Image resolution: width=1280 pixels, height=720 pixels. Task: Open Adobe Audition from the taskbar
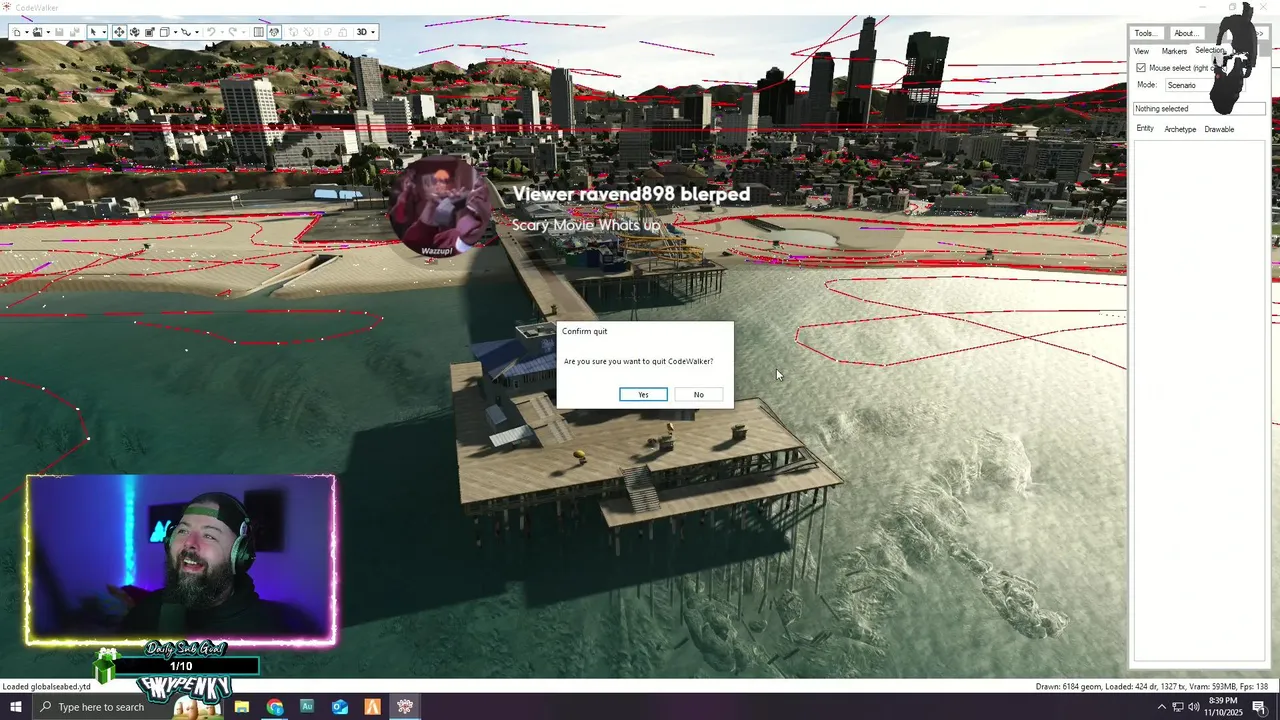307,707
